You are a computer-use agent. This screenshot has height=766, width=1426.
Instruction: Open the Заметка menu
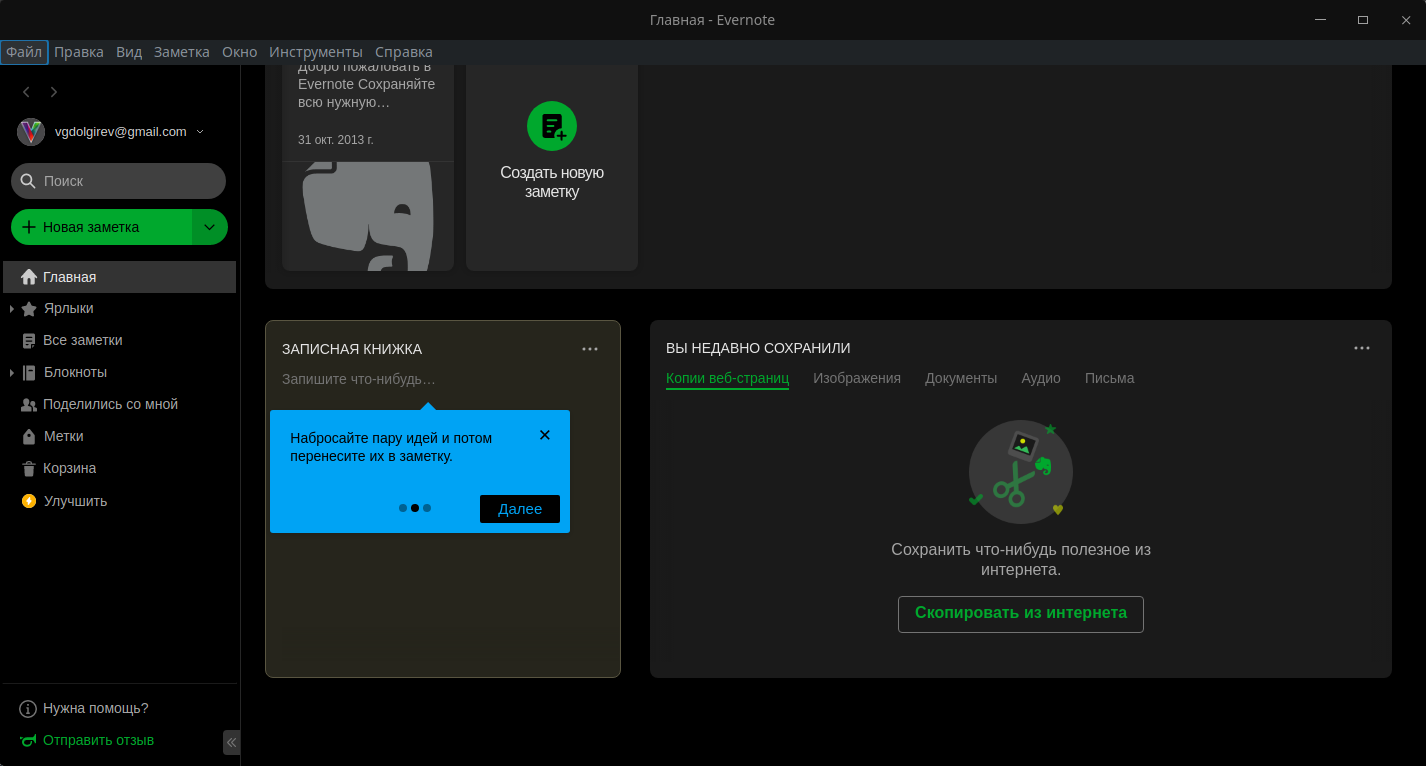click(182, 52)
